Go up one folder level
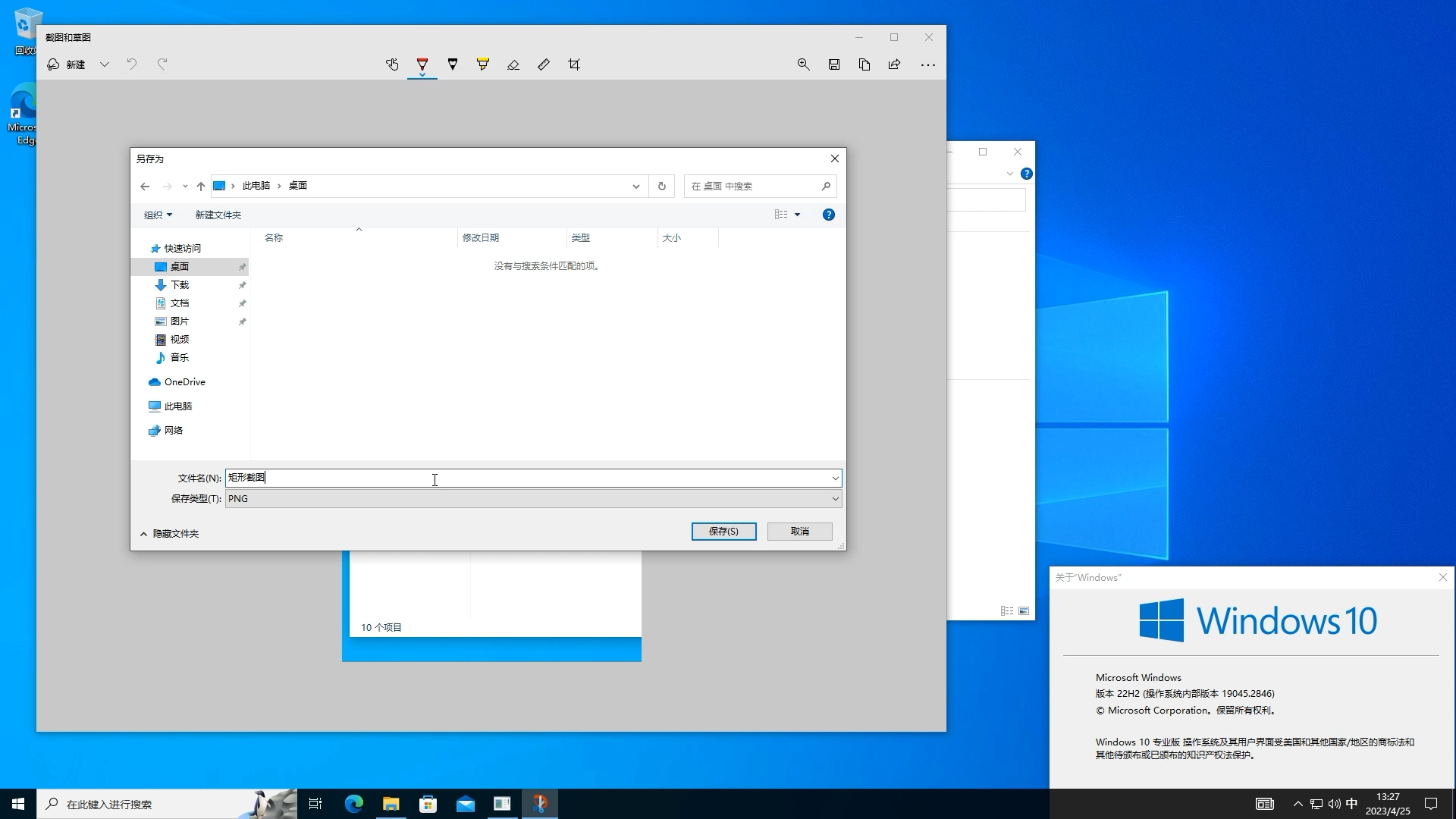The image size is (1456, 819). [x=201, y=186]
